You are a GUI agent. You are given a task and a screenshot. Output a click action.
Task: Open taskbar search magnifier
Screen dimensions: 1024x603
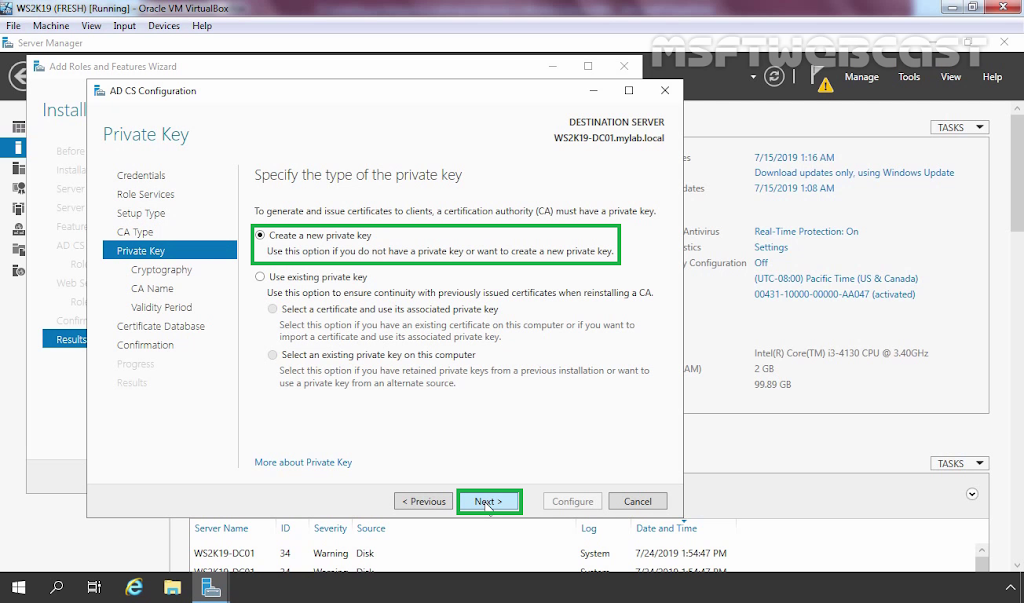[x=56, y=587]
